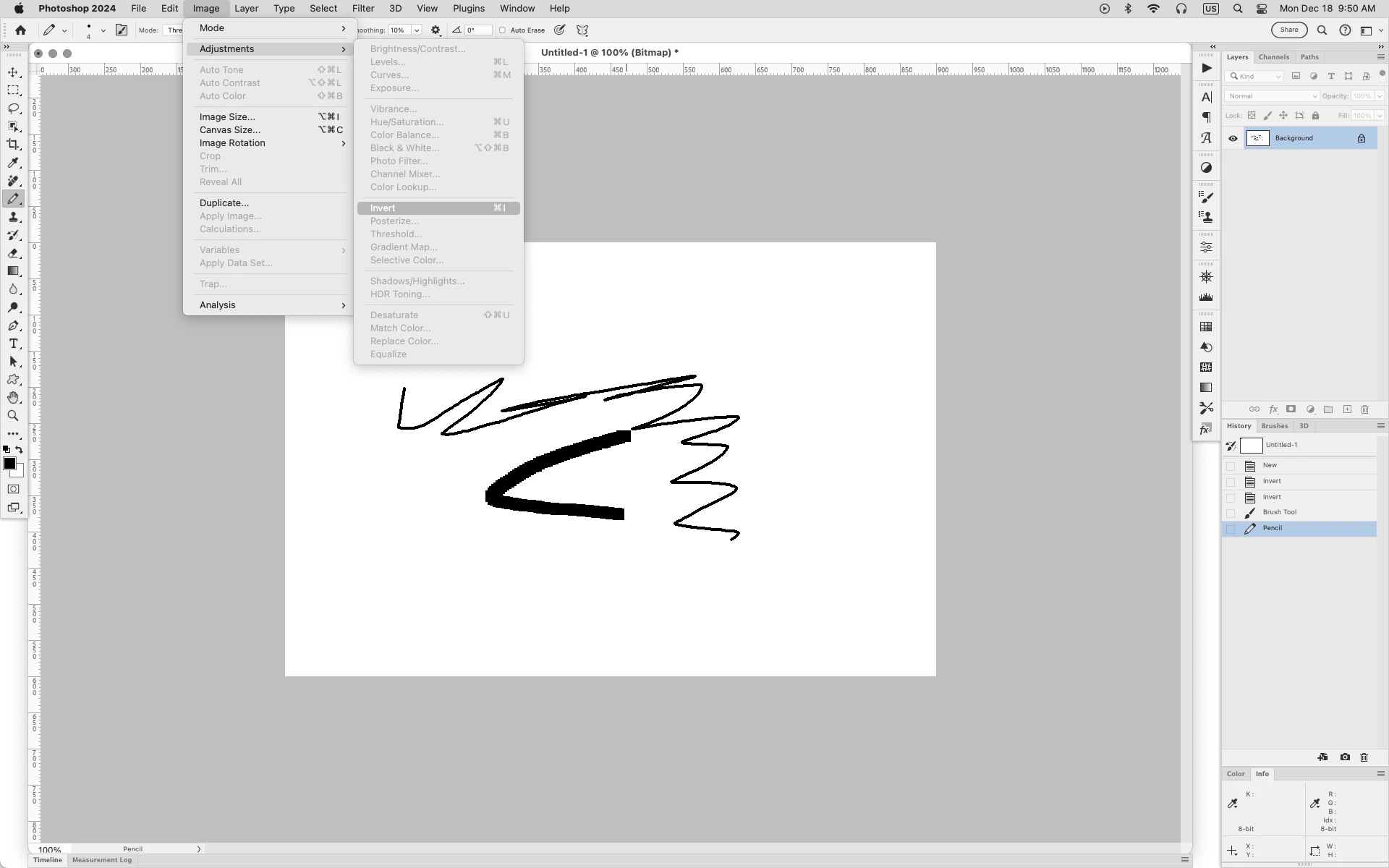
Task: Click Canvas Size in the Image menu
Action: tap(230, 130)
